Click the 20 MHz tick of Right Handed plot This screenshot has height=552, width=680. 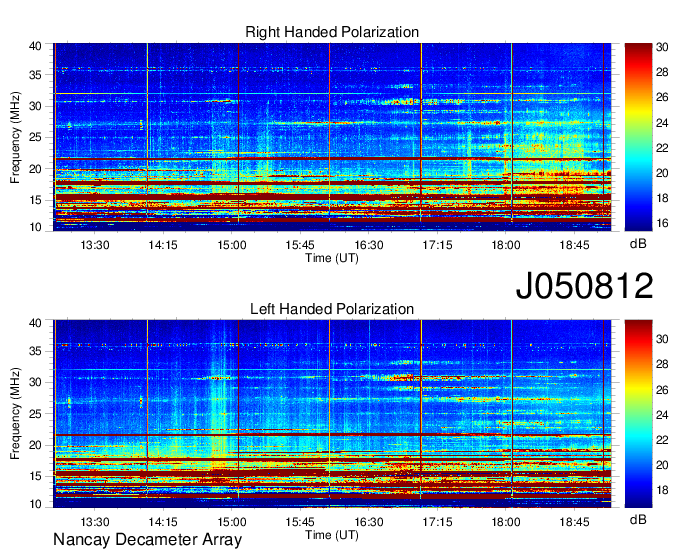(35, 169)
